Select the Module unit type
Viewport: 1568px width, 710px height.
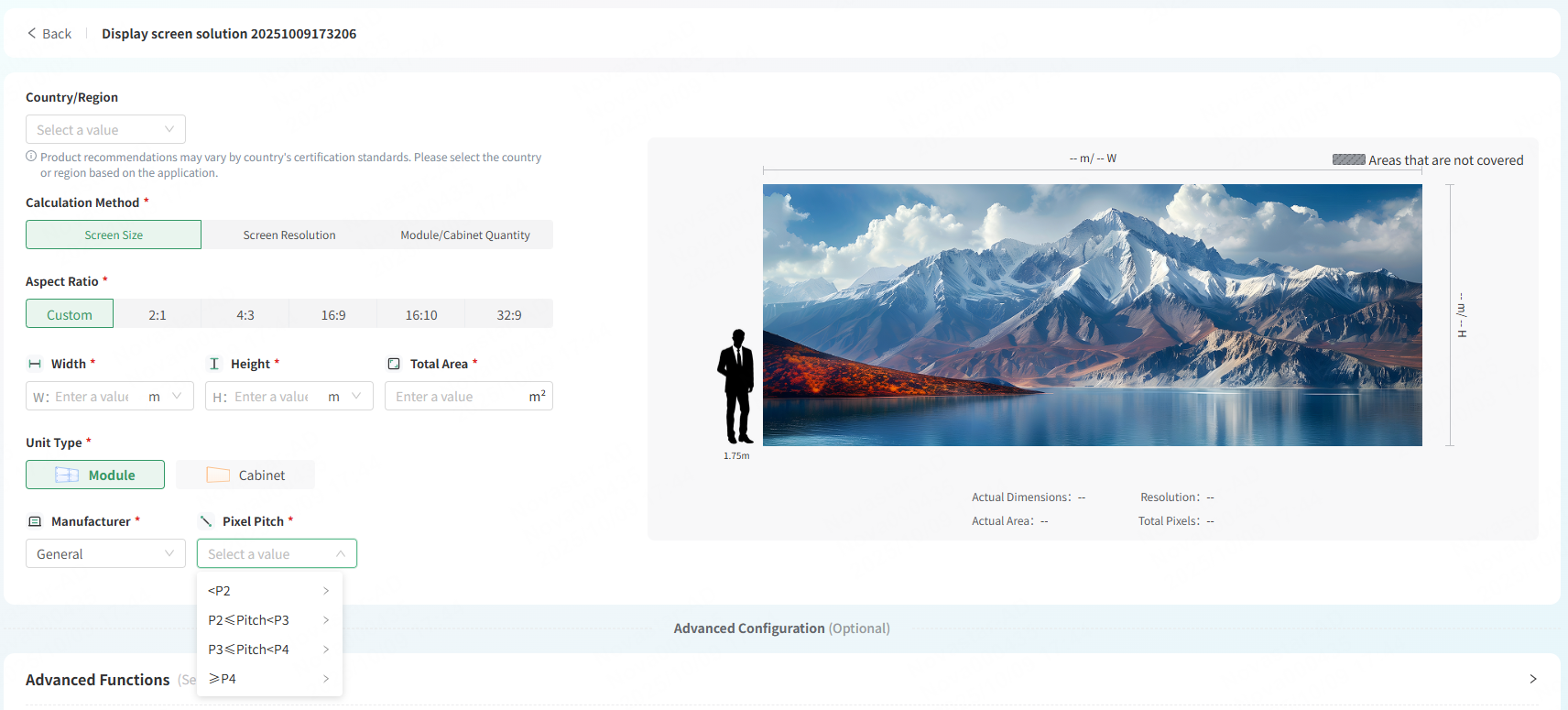(x=95, y=475)
